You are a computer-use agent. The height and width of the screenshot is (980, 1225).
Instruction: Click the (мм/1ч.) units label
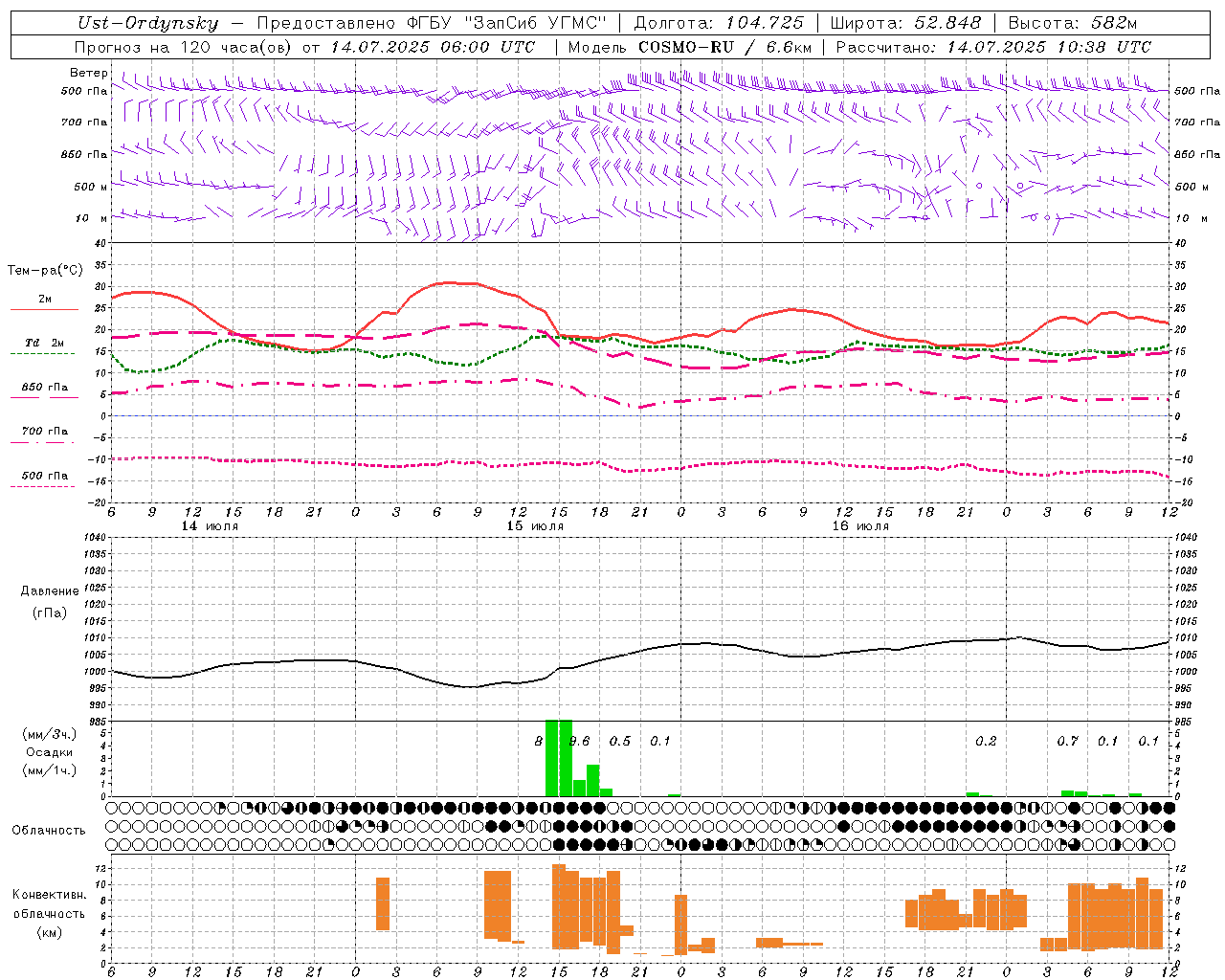click(x=49, y=769)
